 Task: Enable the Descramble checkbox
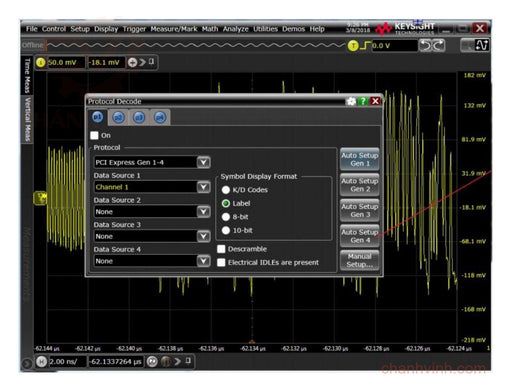[x=221, y=249]
